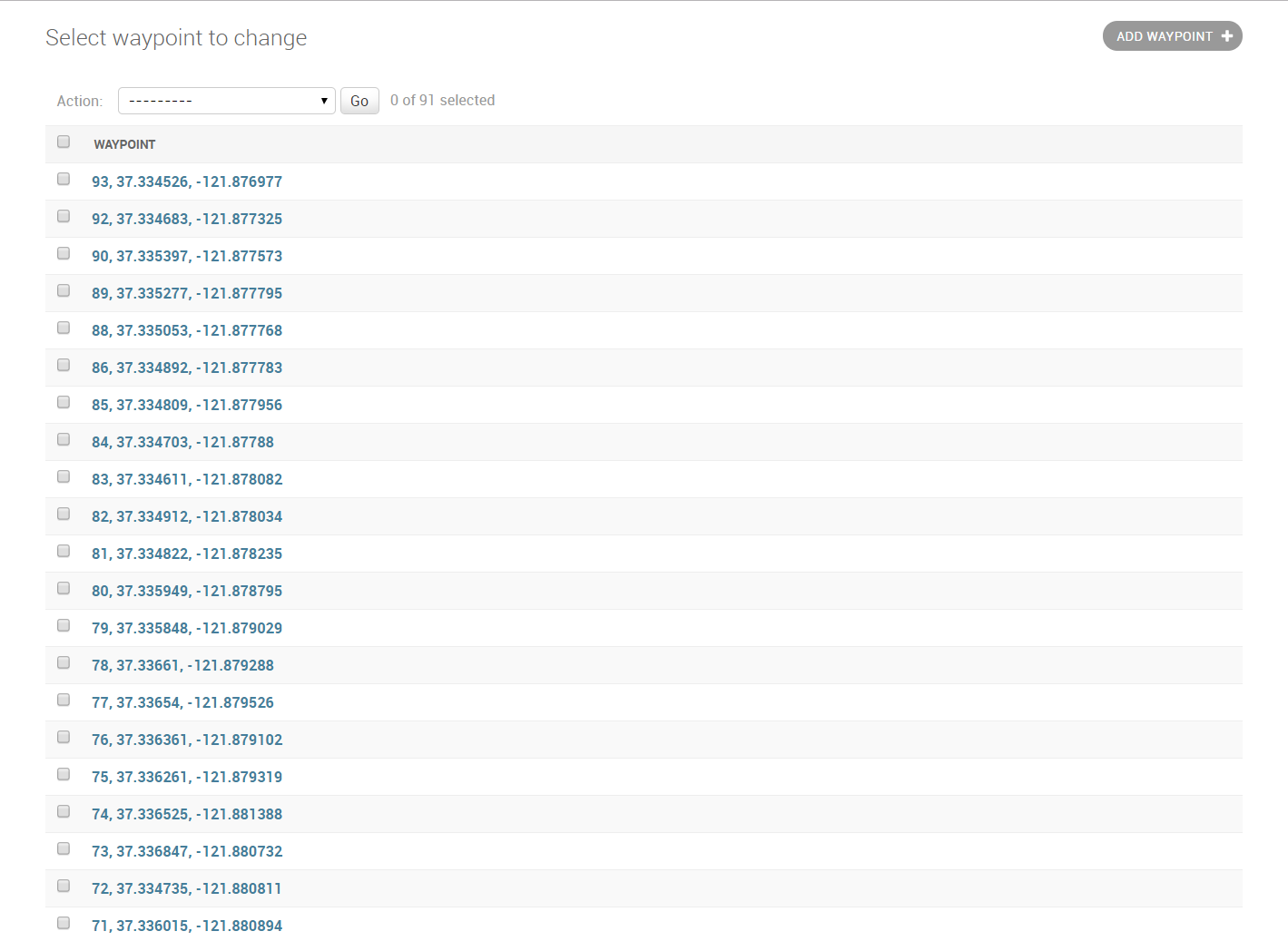
Task: Go to waypoint 74, 37.336525, -121.881388
Action: pyautogui.click(x=187, y=814)
